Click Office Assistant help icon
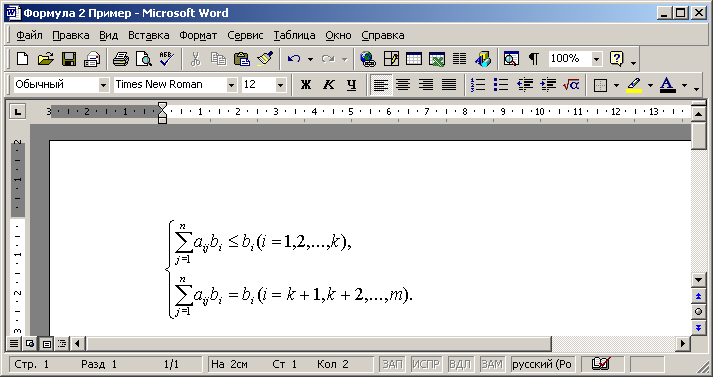The height and width of the screenshot is (377, 713). coord(617,59)
